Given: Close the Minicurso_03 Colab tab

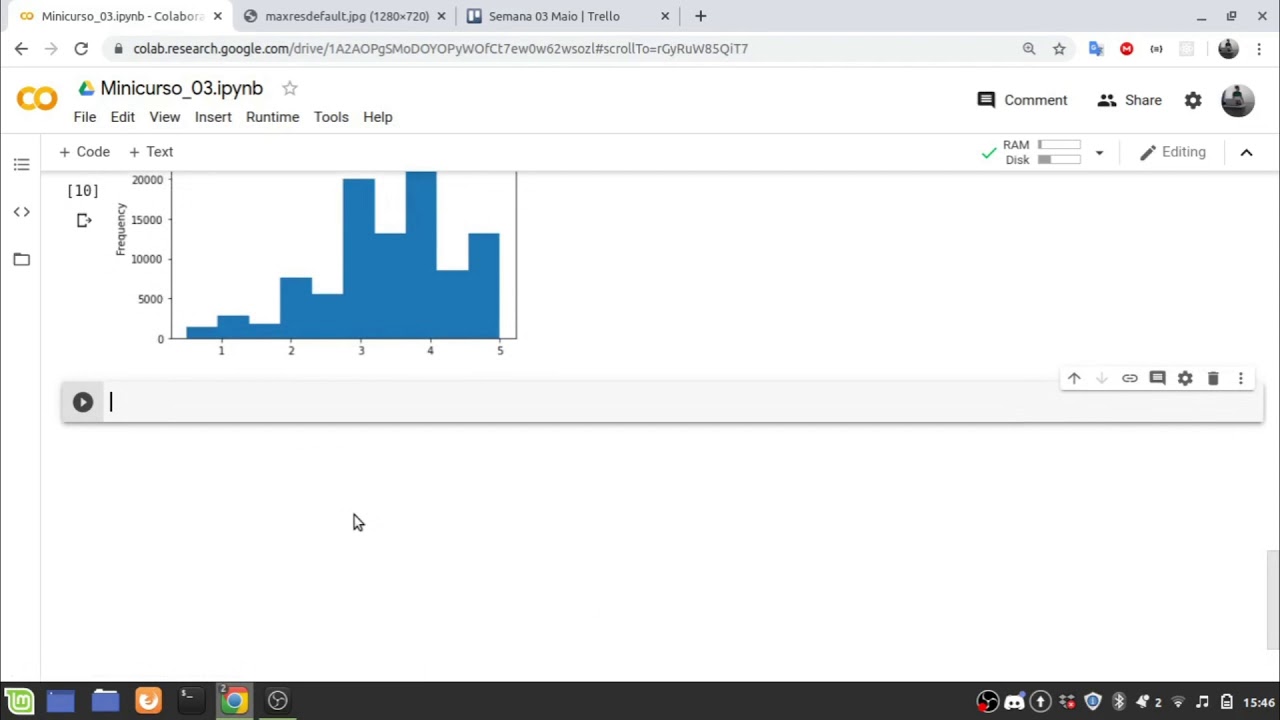Looking at the screenshot, I should point(217,16).
